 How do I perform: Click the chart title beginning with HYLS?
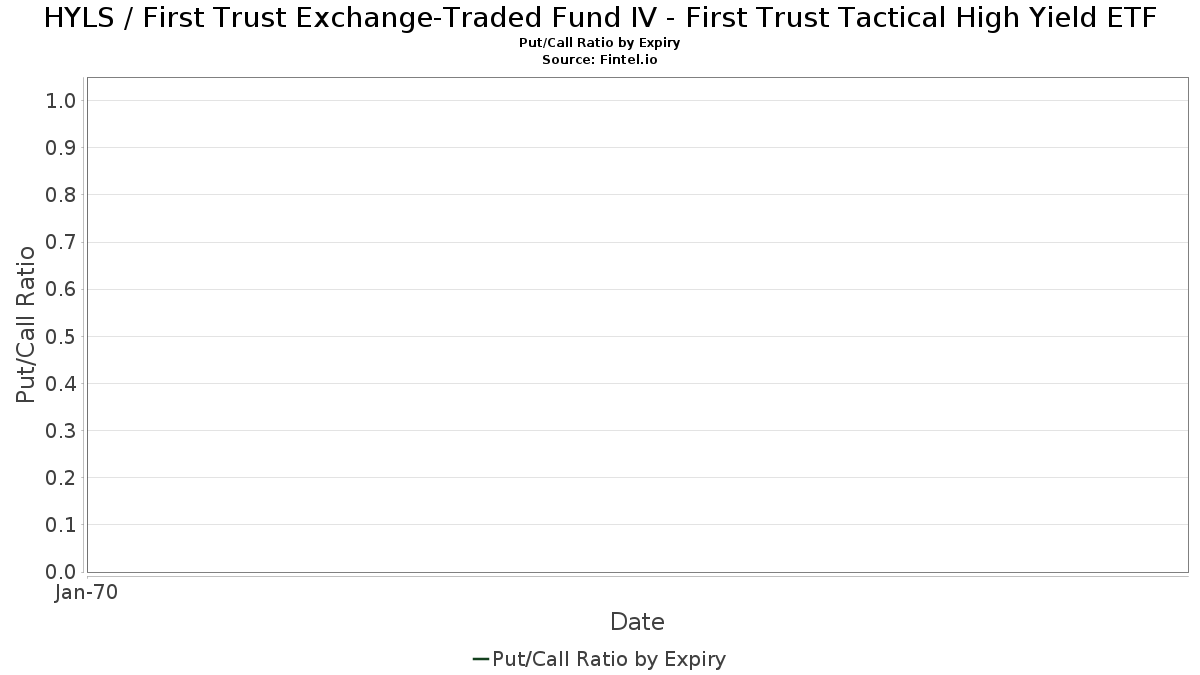600,18
